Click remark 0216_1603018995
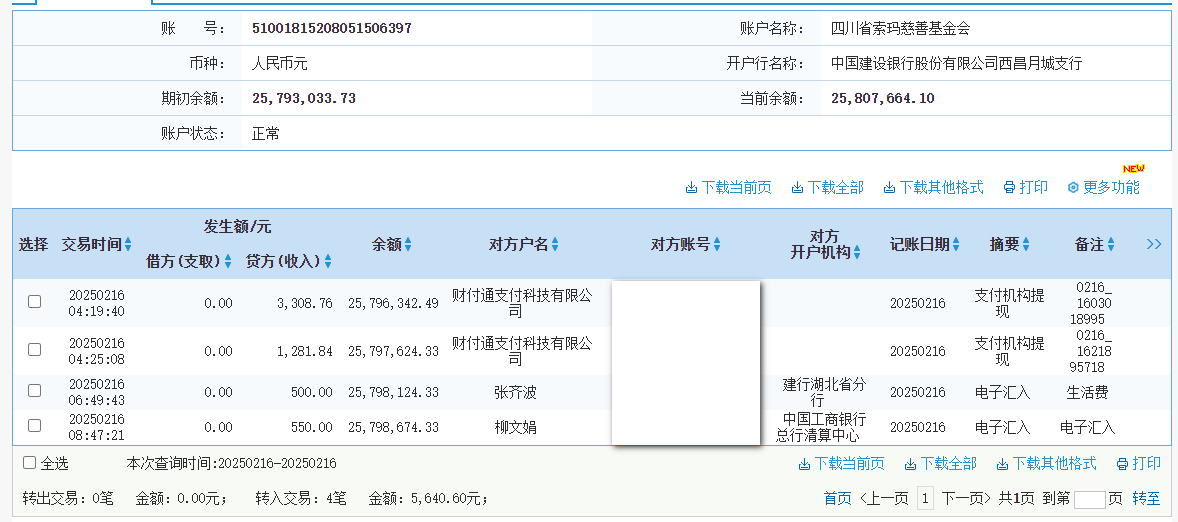1178x522 pixels. click(x=1092, y=303)
